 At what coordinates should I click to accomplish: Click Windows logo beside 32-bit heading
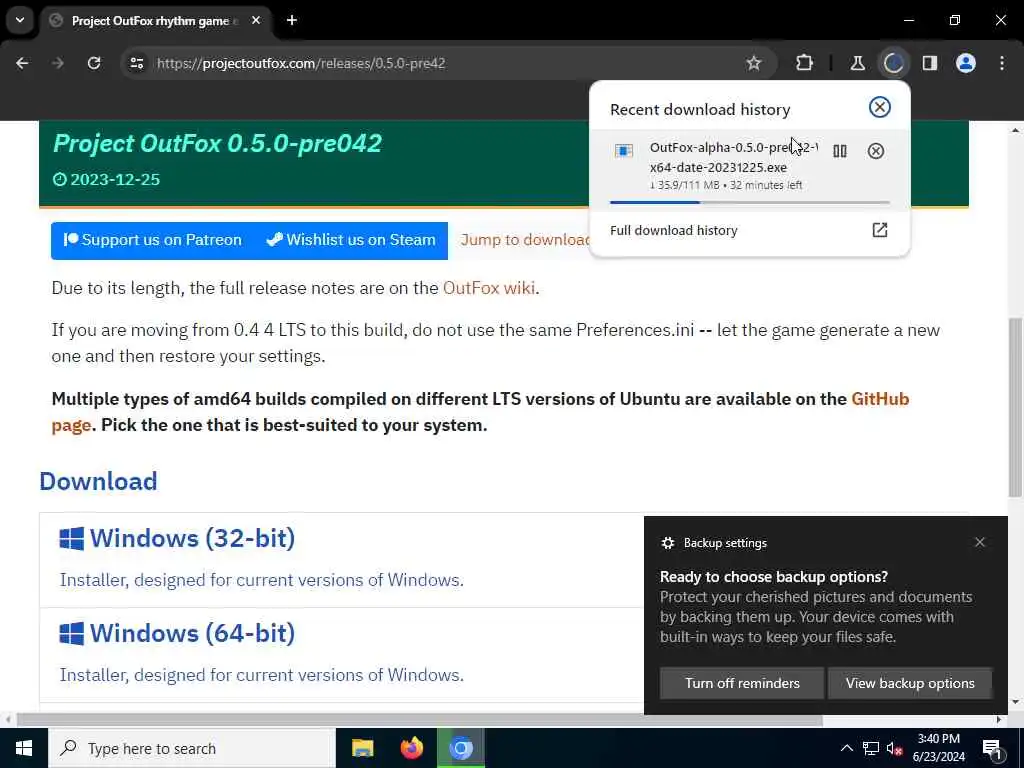point(71,539)
